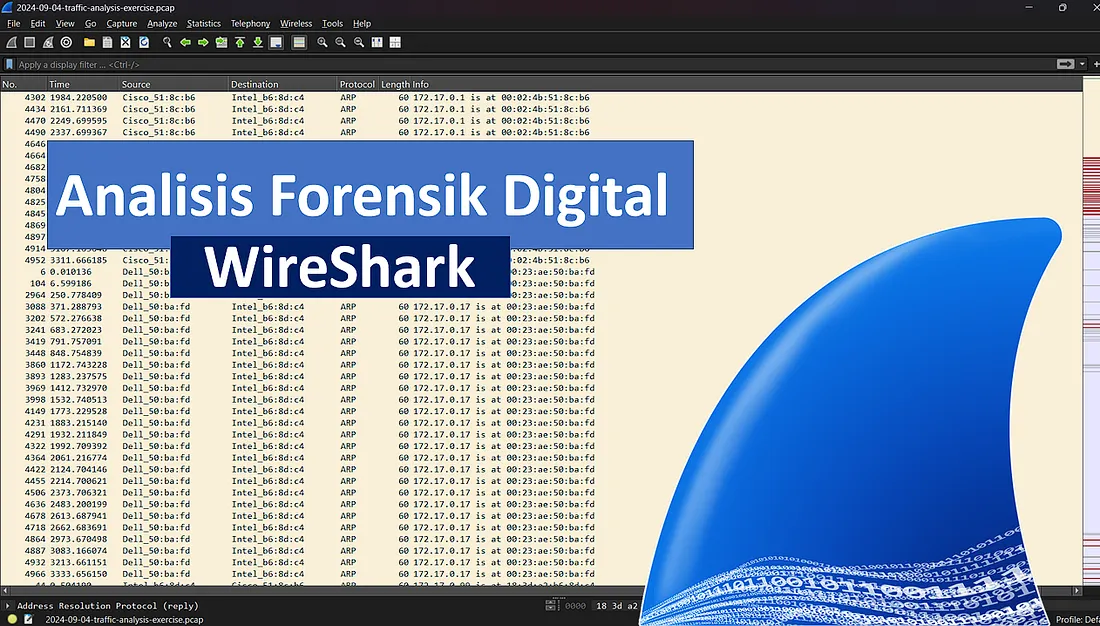Toggle auto-scroll during live capture
The image size is (1100, 626).
276,42
